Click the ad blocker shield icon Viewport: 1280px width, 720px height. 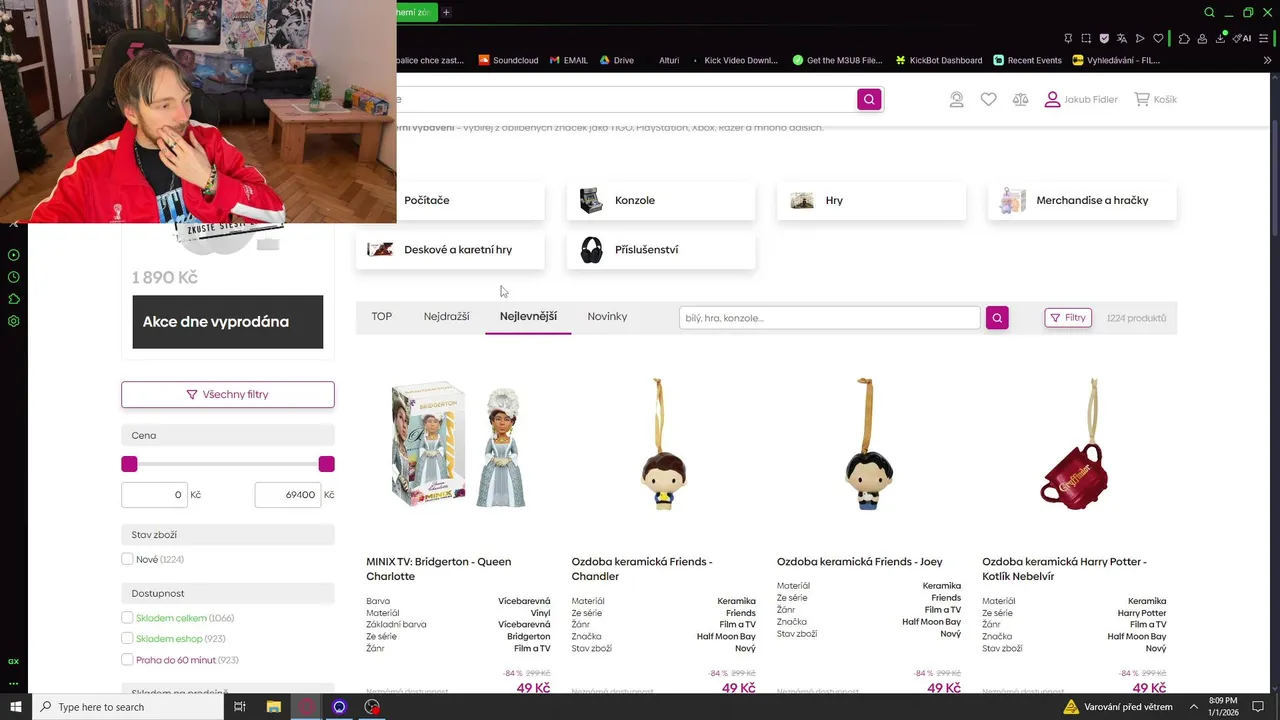[1104, 38]
